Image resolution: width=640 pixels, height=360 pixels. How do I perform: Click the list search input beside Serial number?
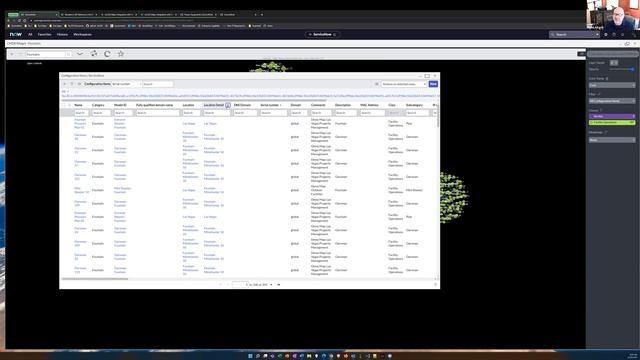click(x=158, y=84)
